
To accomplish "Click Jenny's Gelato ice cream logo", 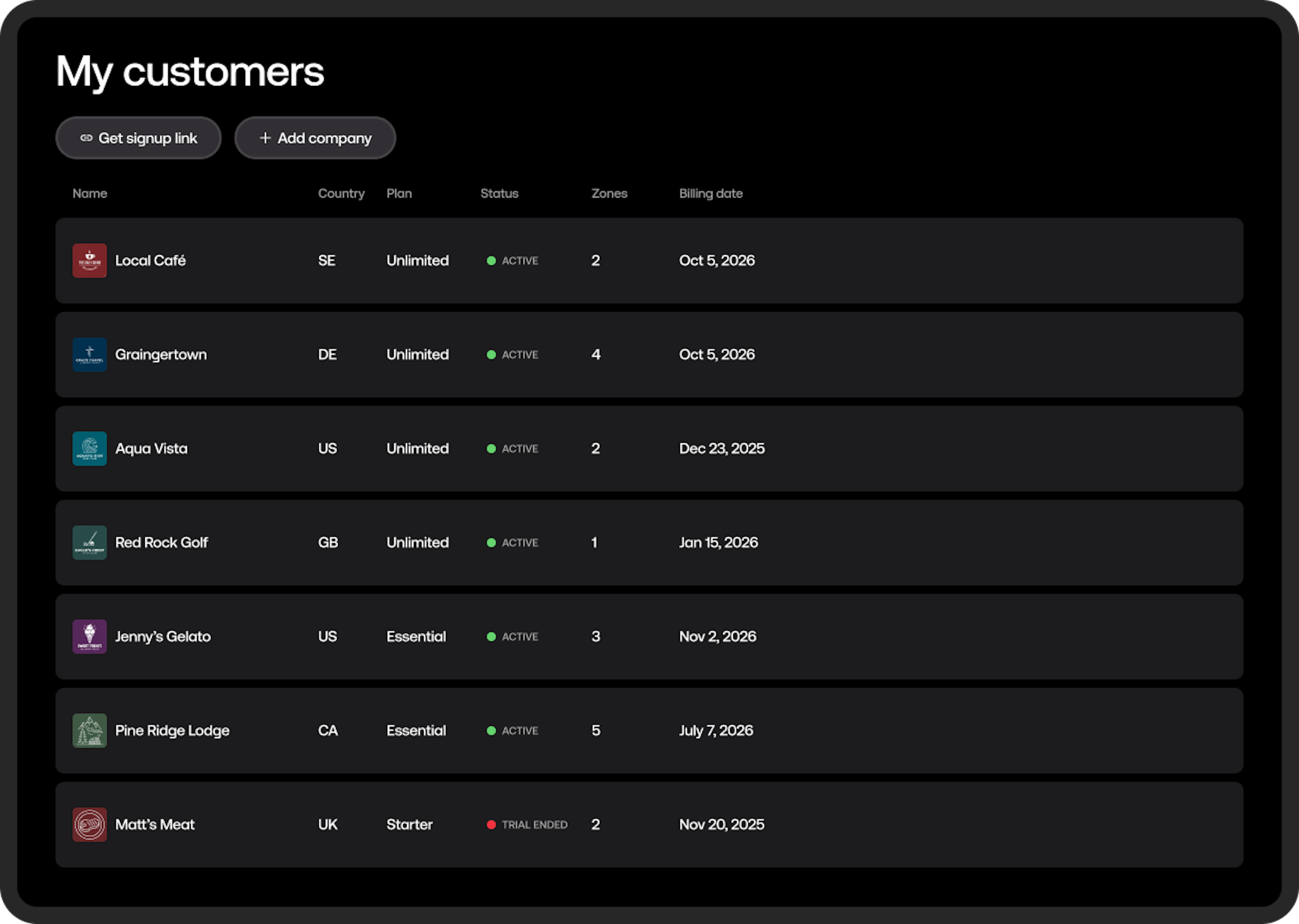I will (89, 636).
